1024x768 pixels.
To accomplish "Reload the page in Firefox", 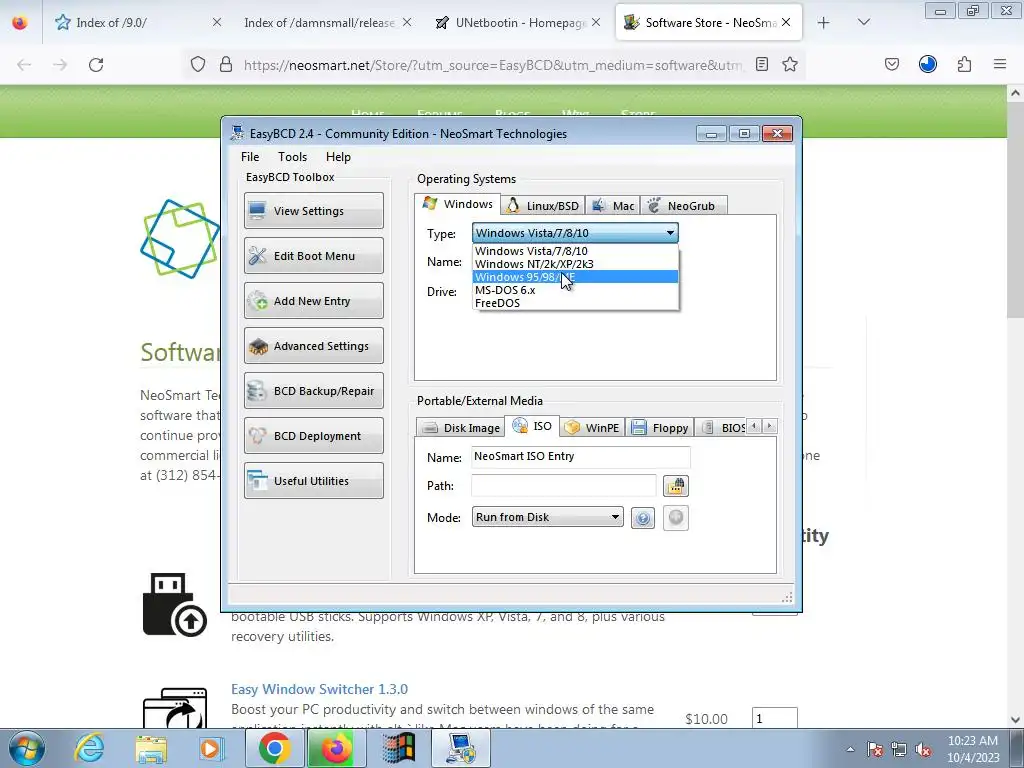I will [96, 65].
